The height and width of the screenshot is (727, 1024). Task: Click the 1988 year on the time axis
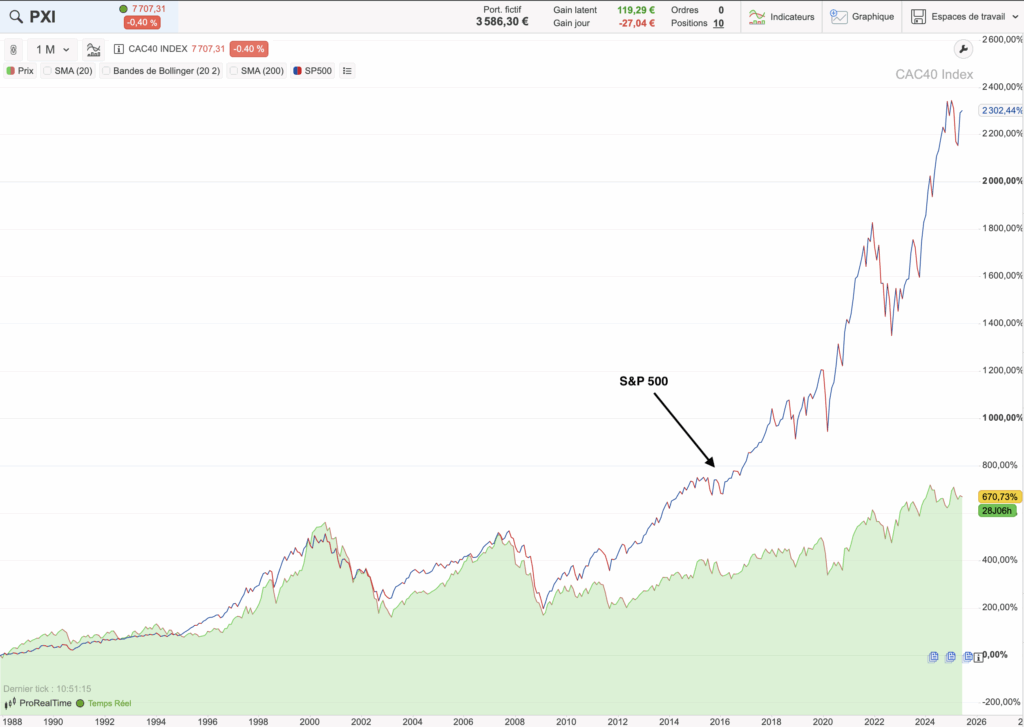coord(10,722)
